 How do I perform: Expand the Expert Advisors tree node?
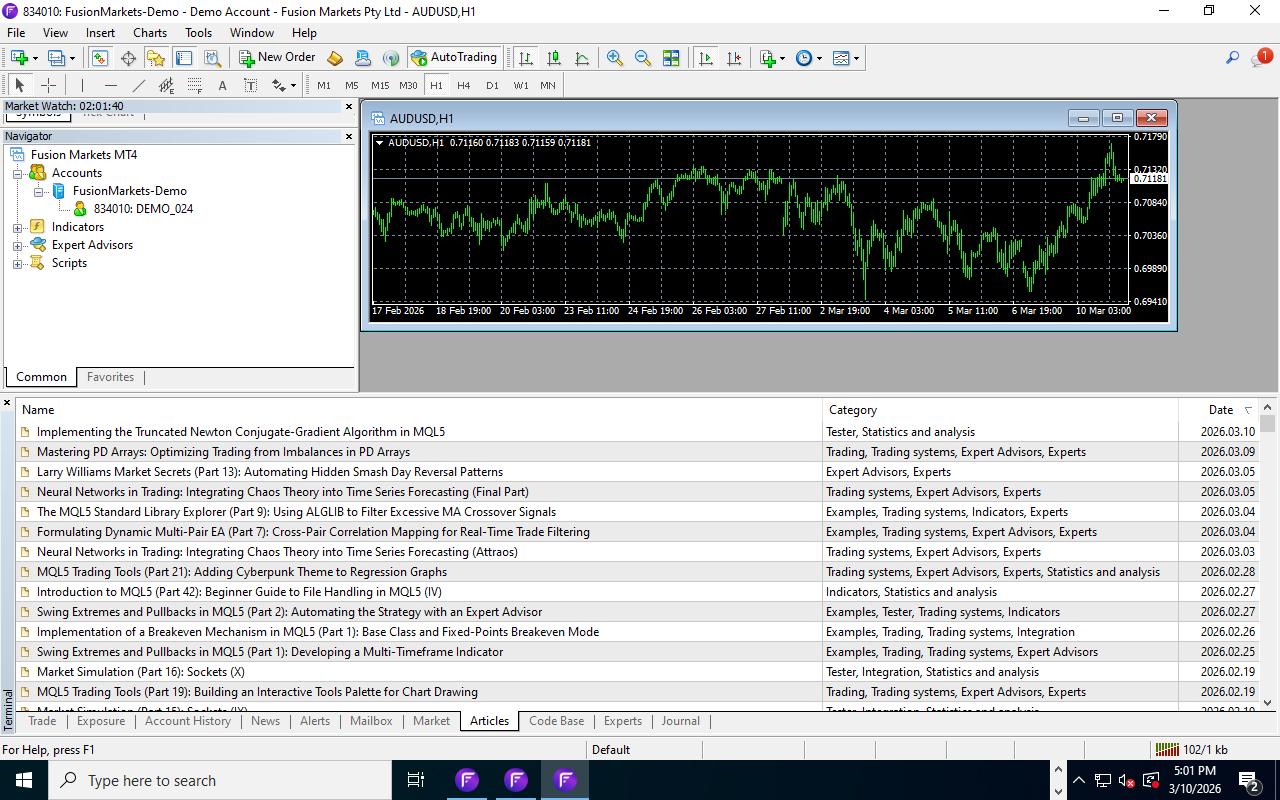click(17, 245)
